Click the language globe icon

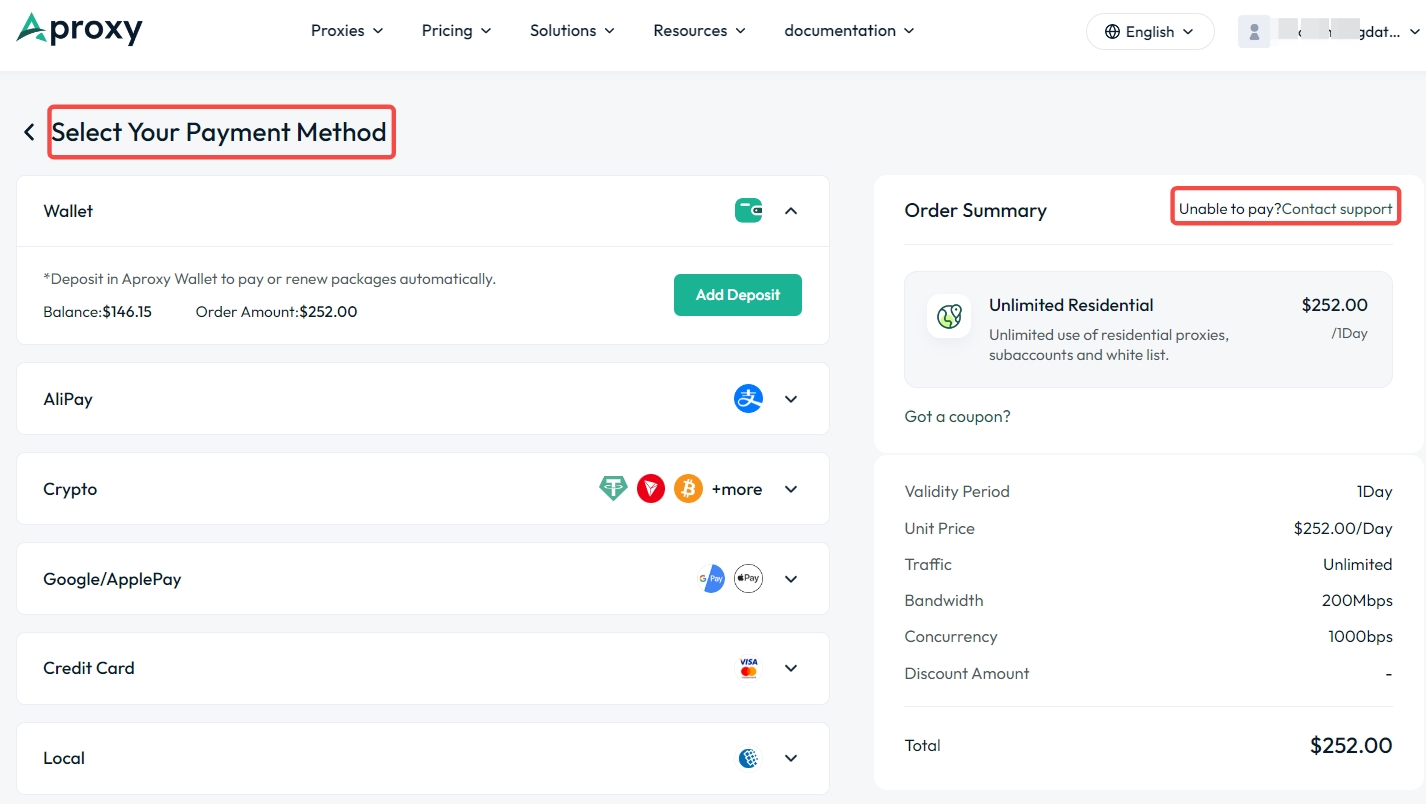click(x=1112, y=31)
